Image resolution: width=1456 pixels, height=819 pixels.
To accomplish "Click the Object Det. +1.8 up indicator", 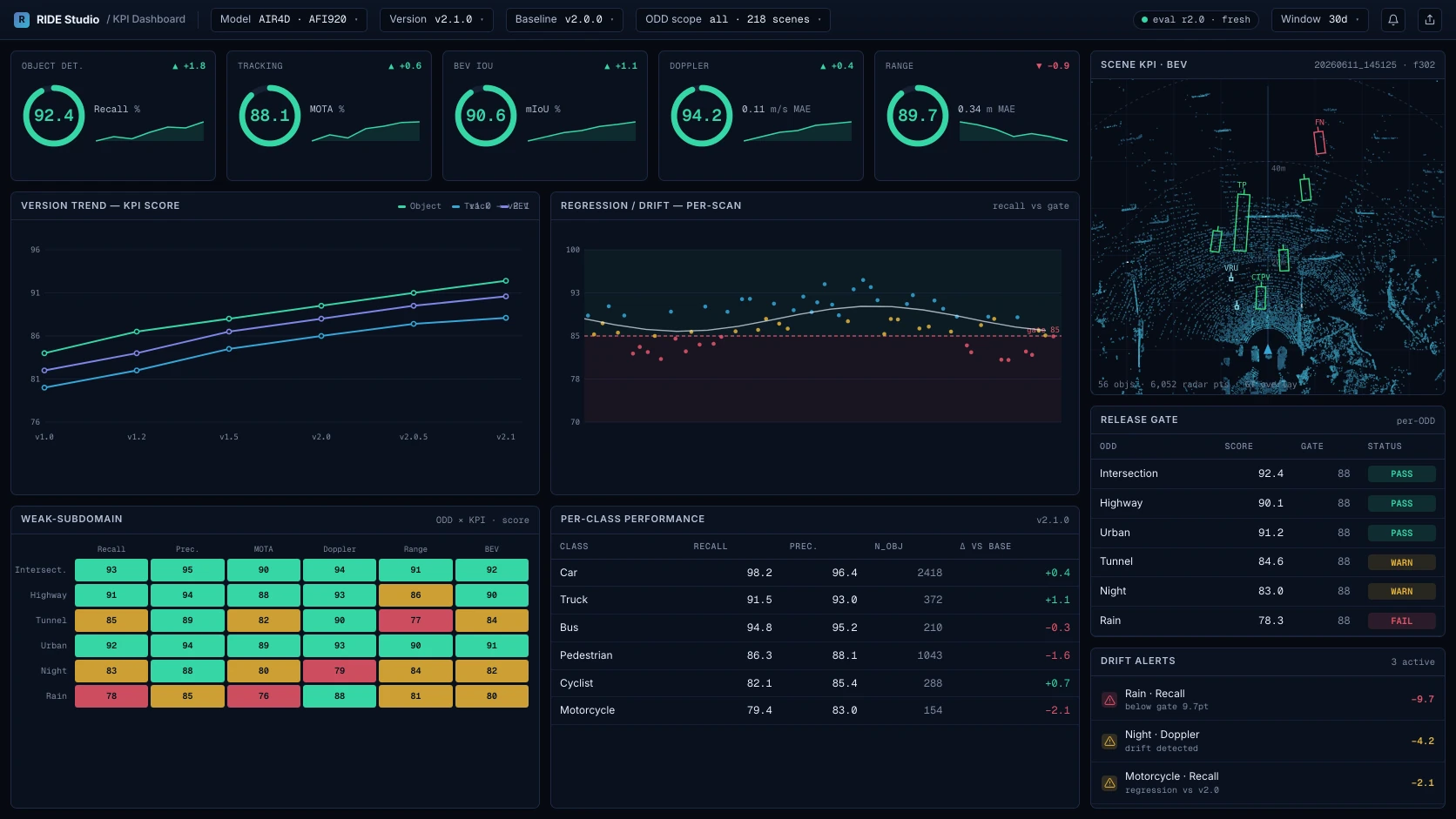I will click(x=189, y=66).
